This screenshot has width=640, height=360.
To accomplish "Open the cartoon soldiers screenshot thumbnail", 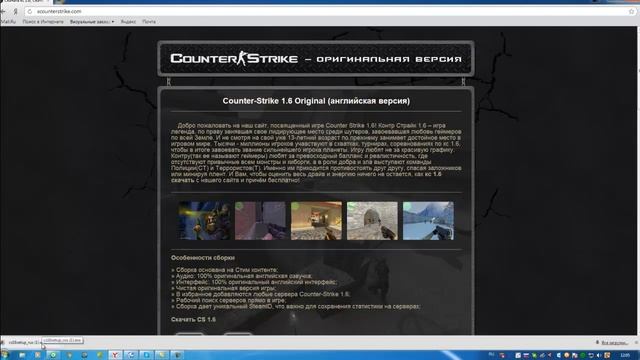I will pos(204,220).
